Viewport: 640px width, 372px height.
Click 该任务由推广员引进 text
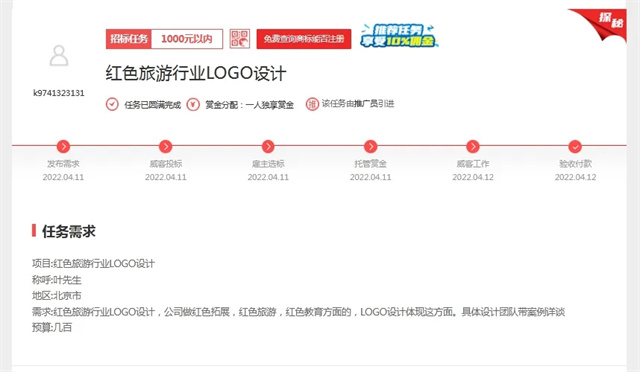click(x=358, y=104)
